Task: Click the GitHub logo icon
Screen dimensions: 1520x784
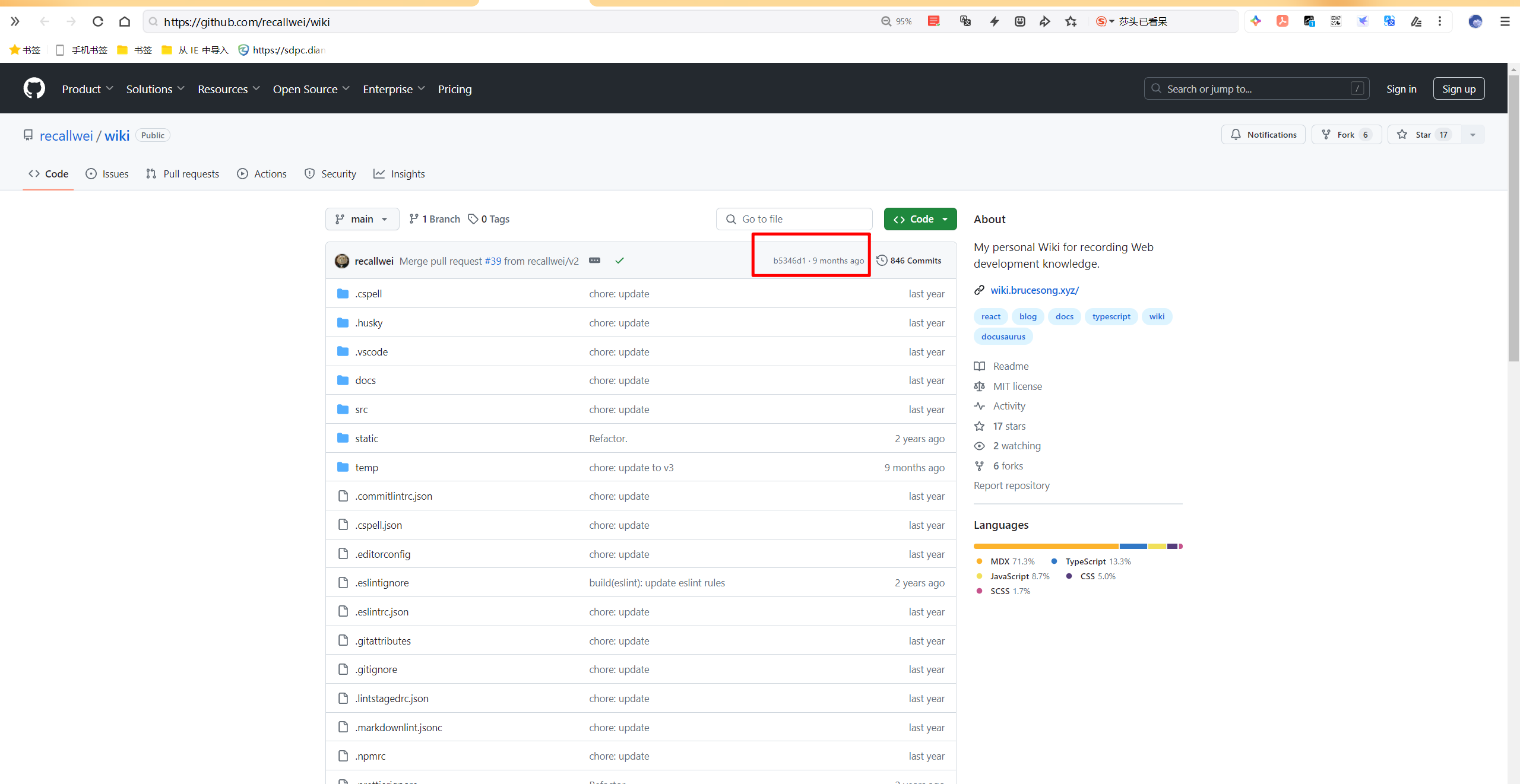Action: tap(34, 88)
